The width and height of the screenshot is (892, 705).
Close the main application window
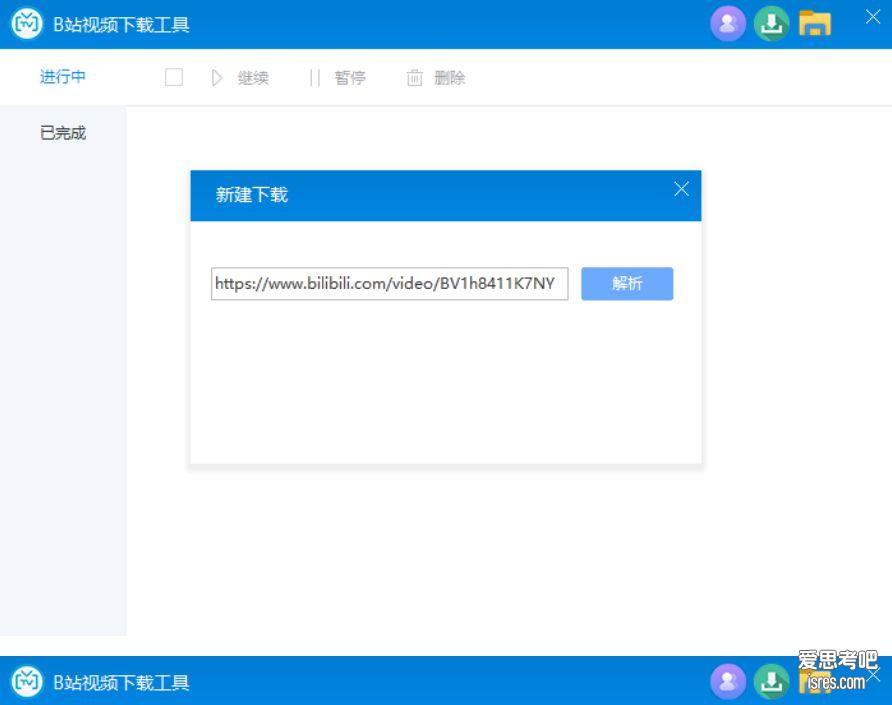(873, 17)
